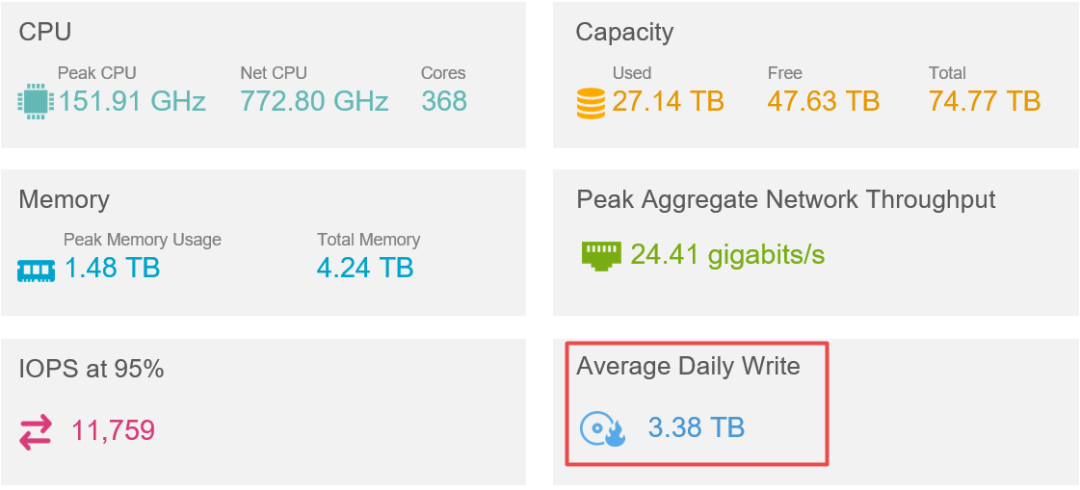This screenshot has height=490, width=1080.
Task: Click the Average Daily Write disk icon
Action: [x=602, y=429]
